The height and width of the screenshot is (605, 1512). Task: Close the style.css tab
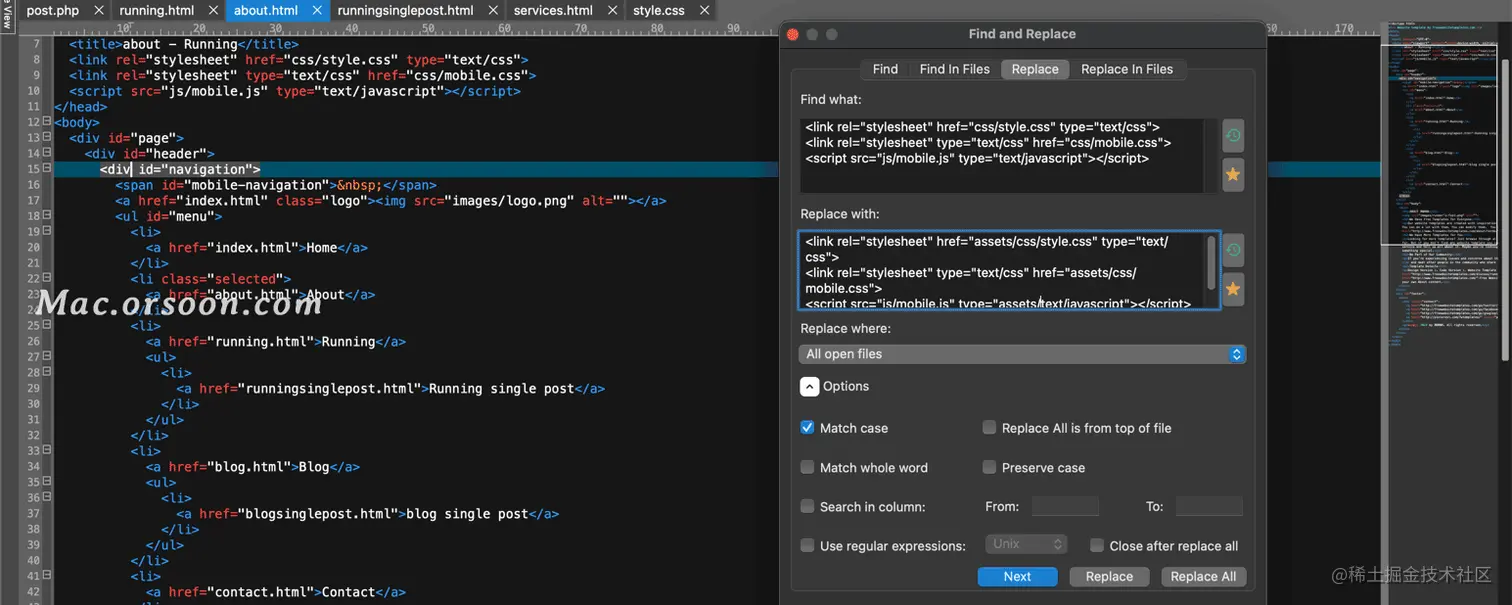[x=702, y=11]
